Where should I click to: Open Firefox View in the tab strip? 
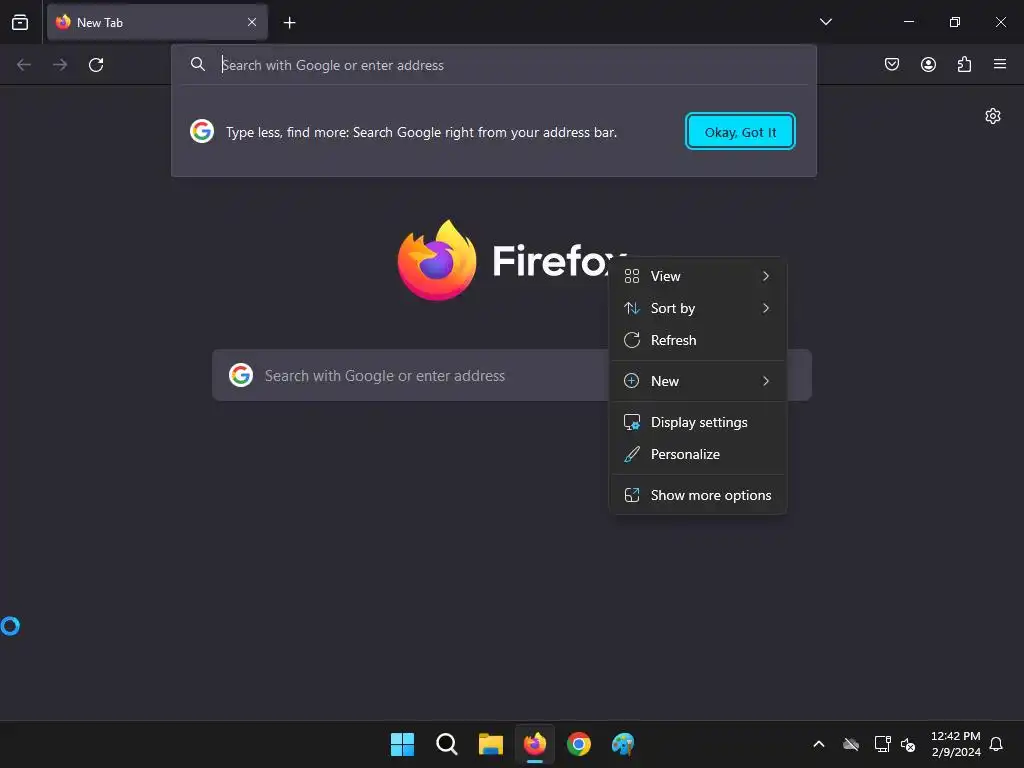coord(20,22)
